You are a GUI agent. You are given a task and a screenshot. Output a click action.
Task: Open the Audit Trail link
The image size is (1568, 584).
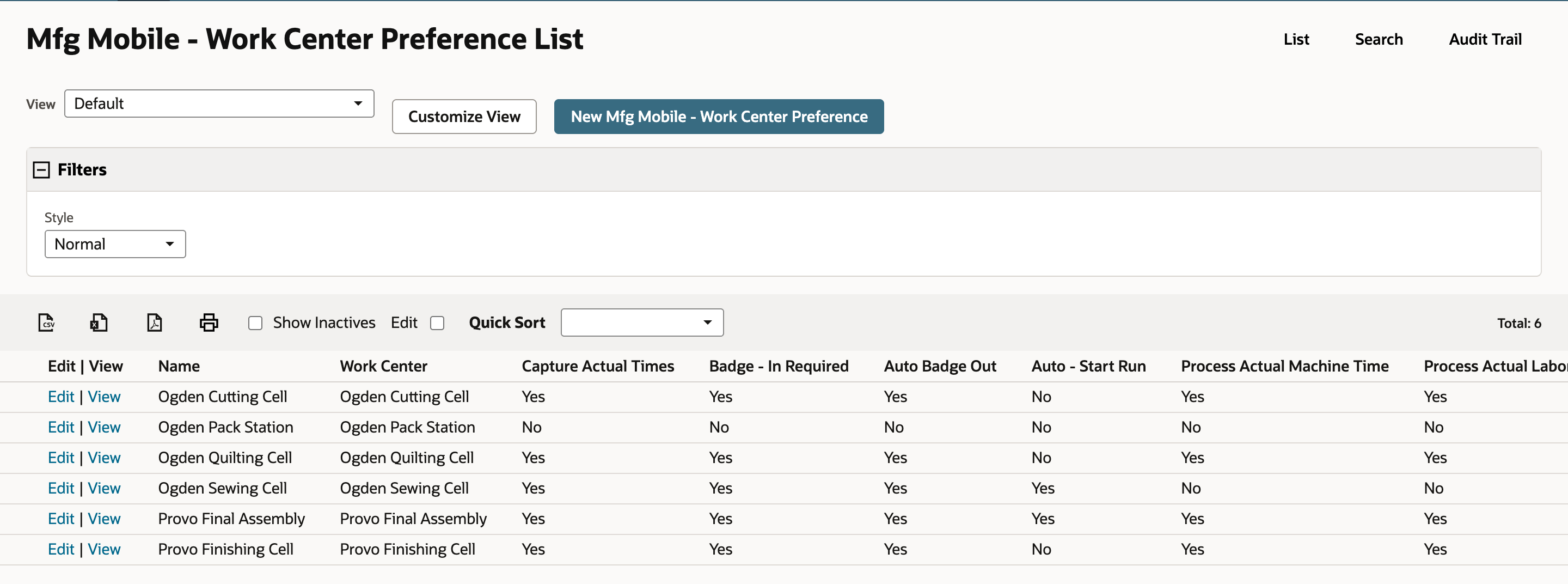pos(1485,40)
